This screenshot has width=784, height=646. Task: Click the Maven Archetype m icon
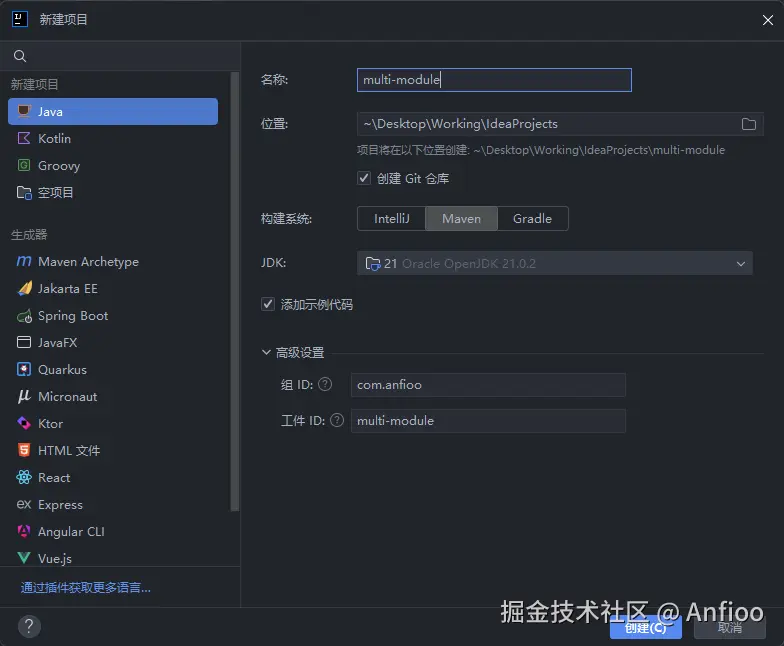[24, 261]
